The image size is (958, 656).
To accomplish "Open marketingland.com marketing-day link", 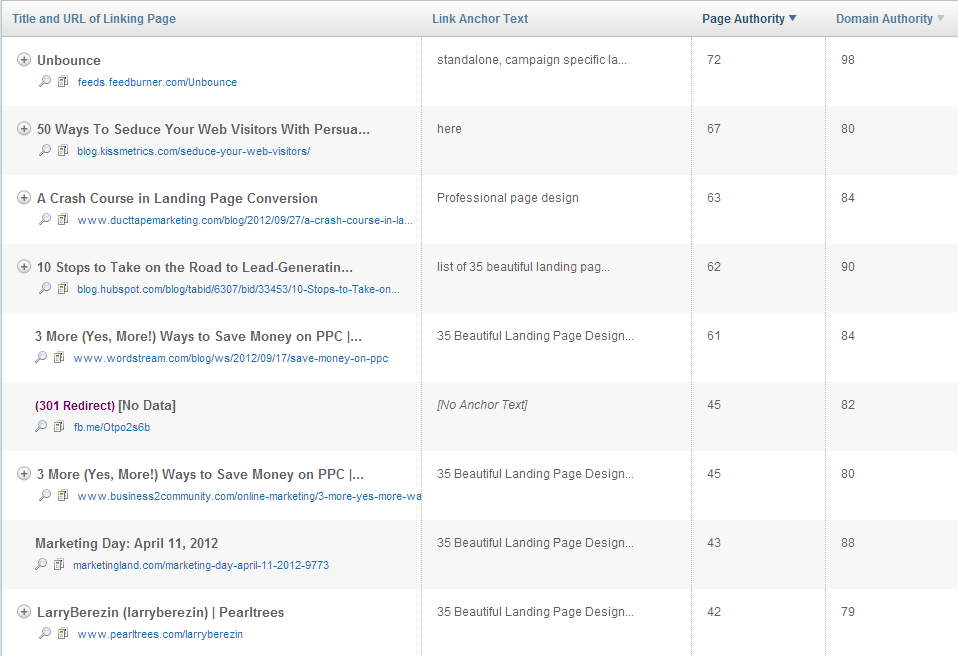I will coord(201,565).
